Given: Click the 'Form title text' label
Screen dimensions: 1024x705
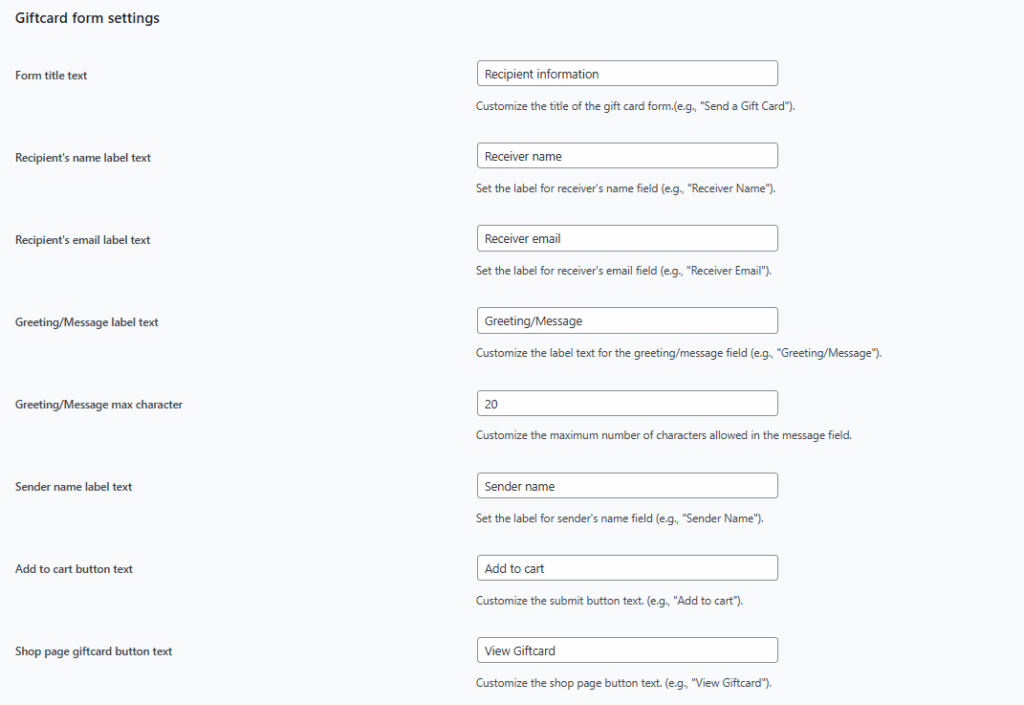Looking at the screenshot, I should [x=51, y=76].
